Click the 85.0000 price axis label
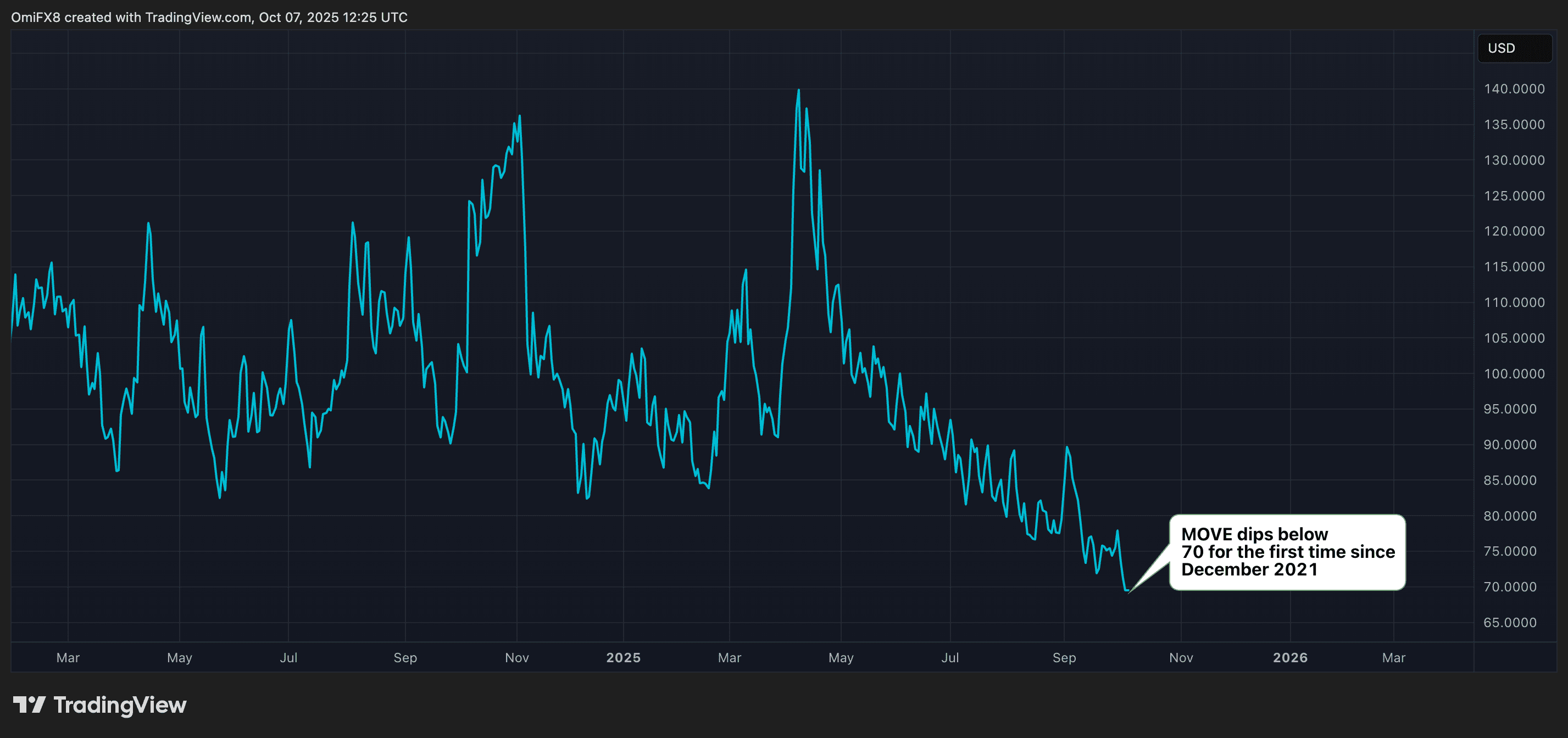The width and height of the screenshot is (1568, 738). pos(1510,480)
